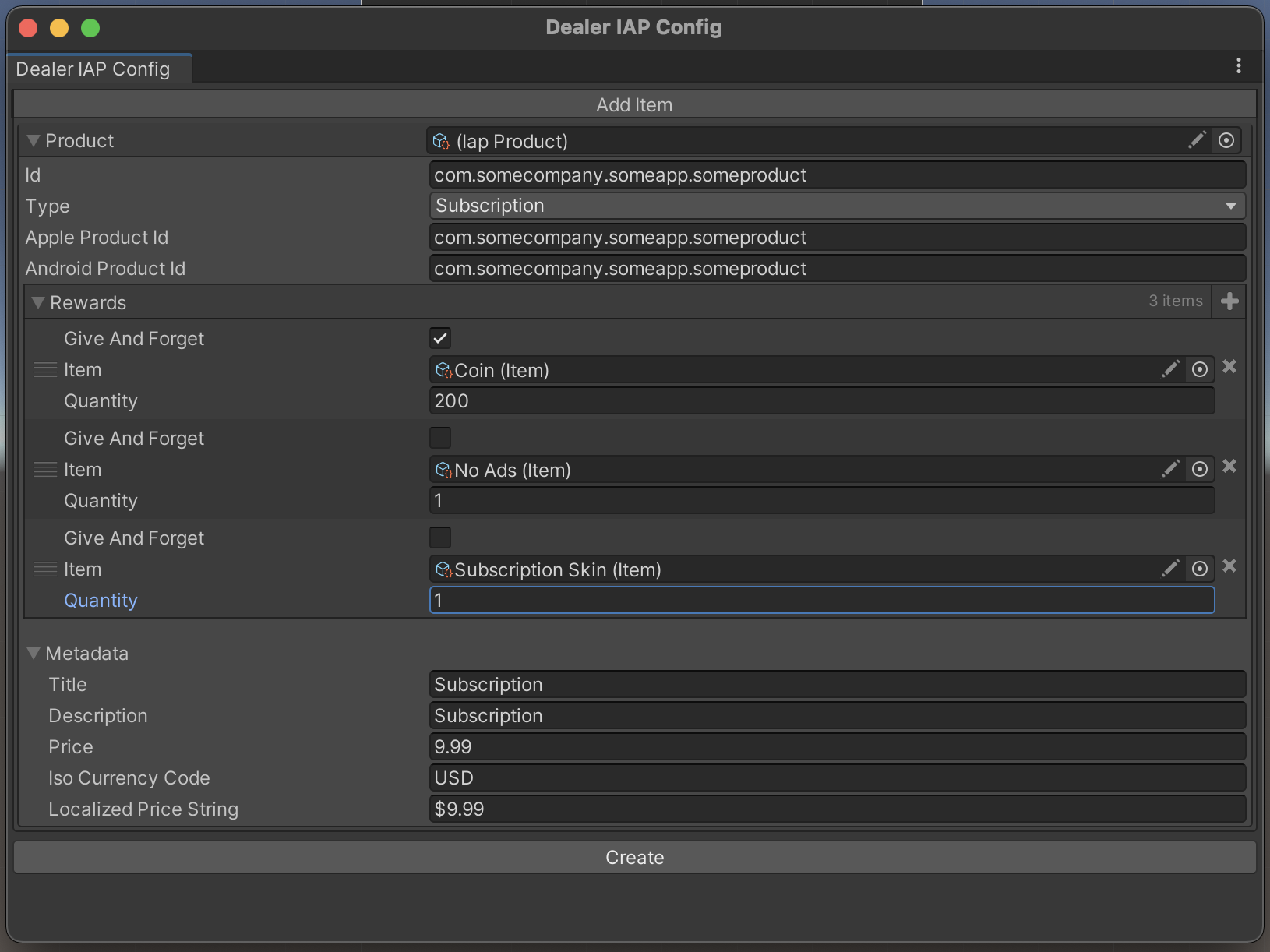Viewport: 1270px width, 952px height.
Task: Add a new reward with the plus icon
Action: click(x=1229, y=301)
